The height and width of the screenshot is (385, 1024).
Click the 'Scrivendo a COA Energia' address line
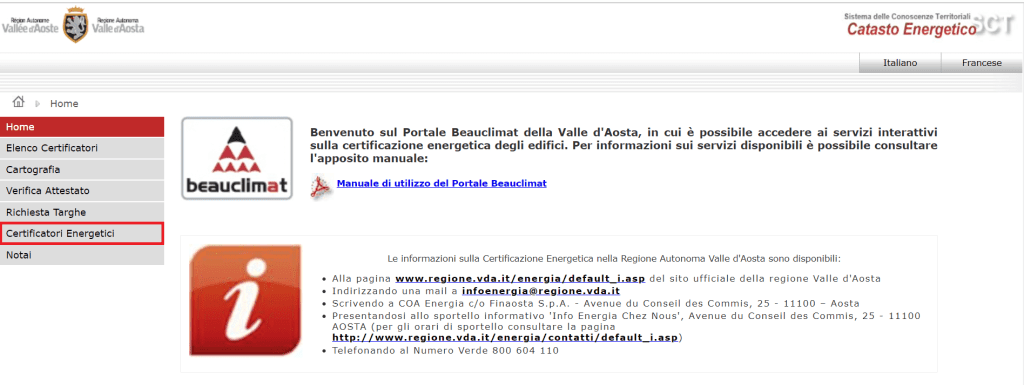(596, 303)
